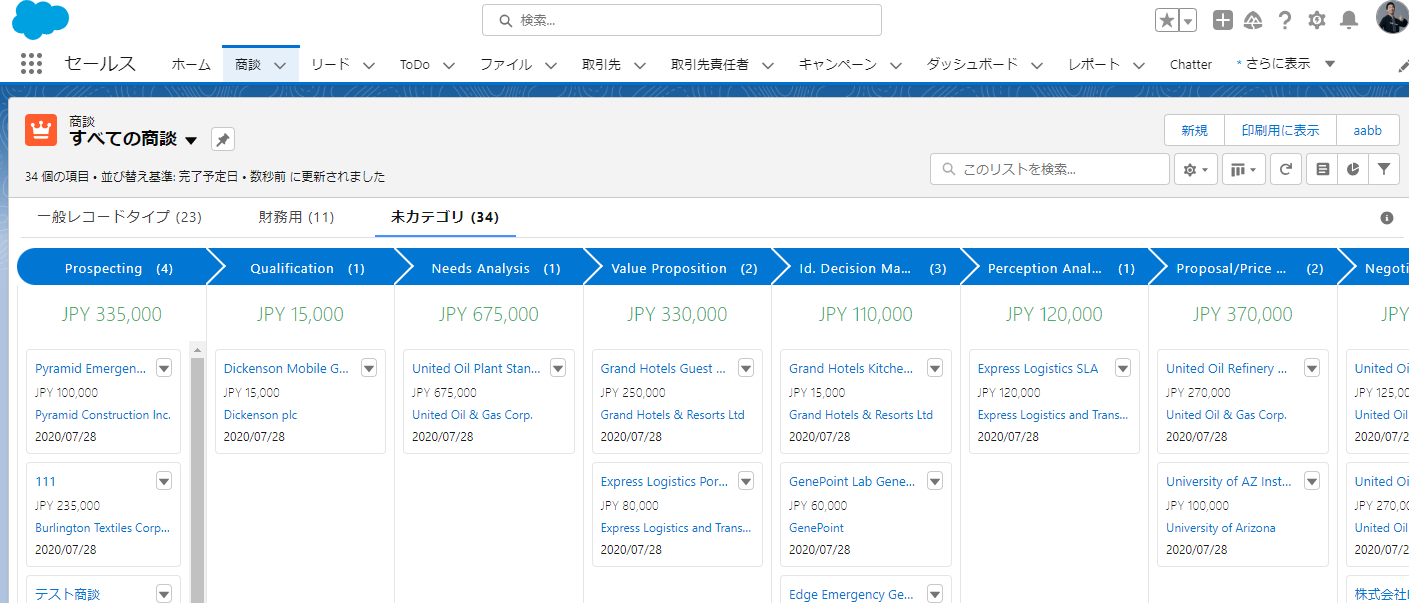Open the filters funnel panel
The image size is (1409, 603).
coord(1383,170)
